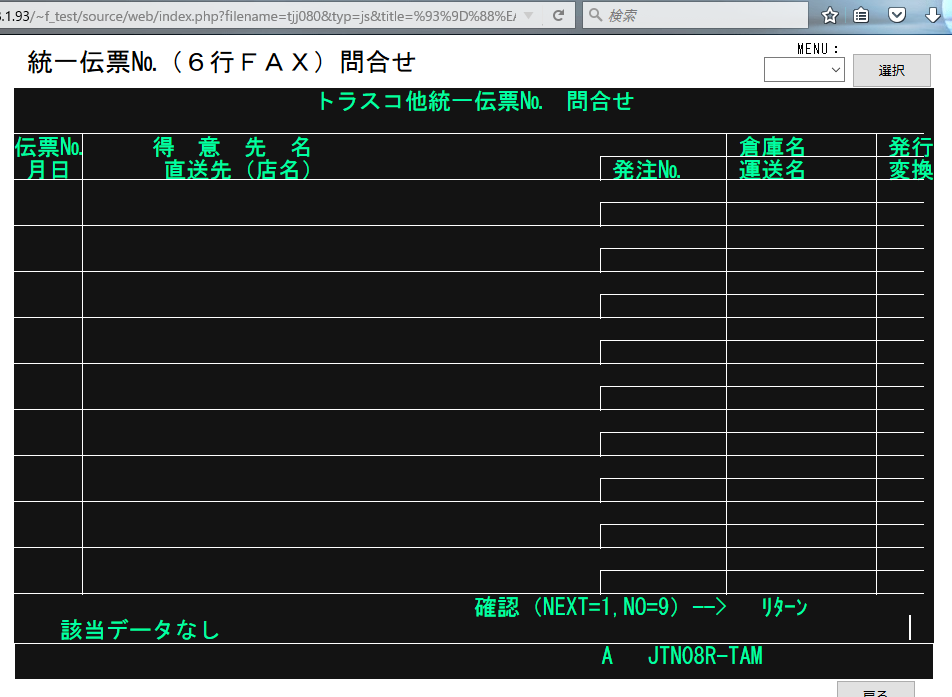952x697 pixels.
Task: Reload the page with the refresh icon
Action: coord(558,16)
